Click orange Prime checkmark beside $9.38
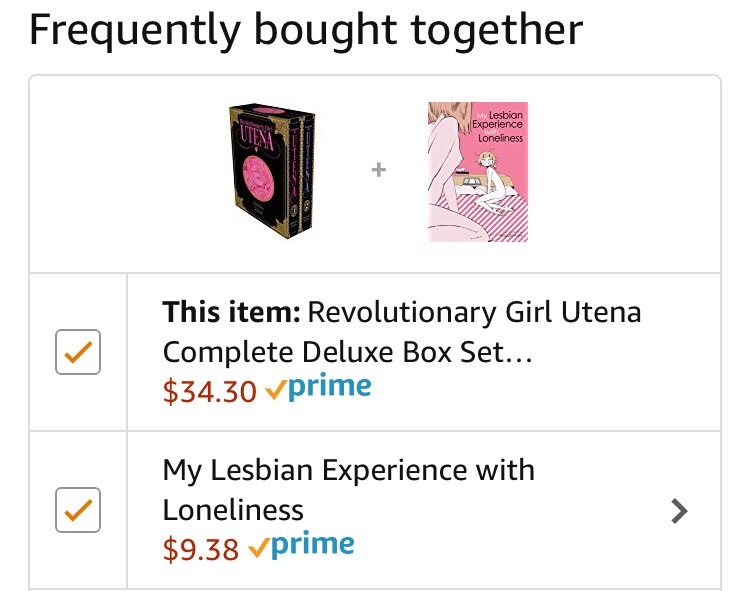Image resolution: width=750 pixels, height=591 pixels. [258, 547]
